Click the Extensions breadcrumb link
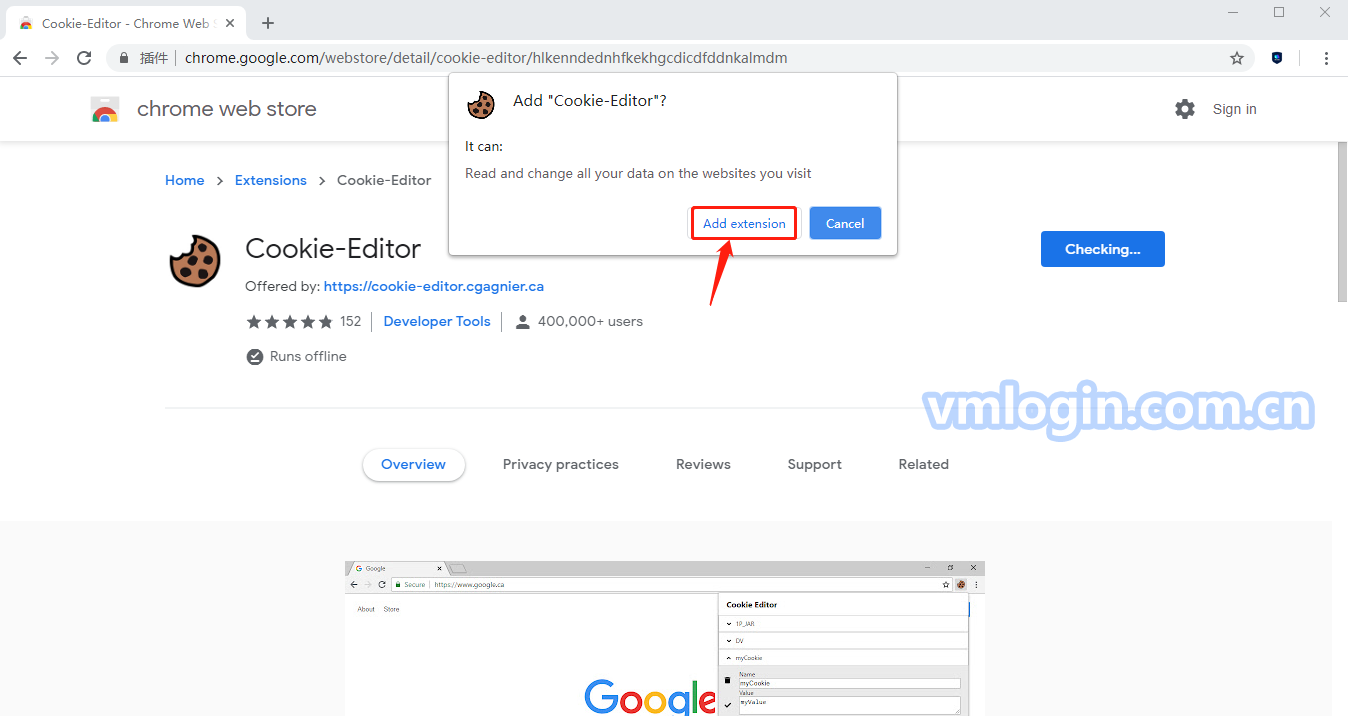 [270, 180]
